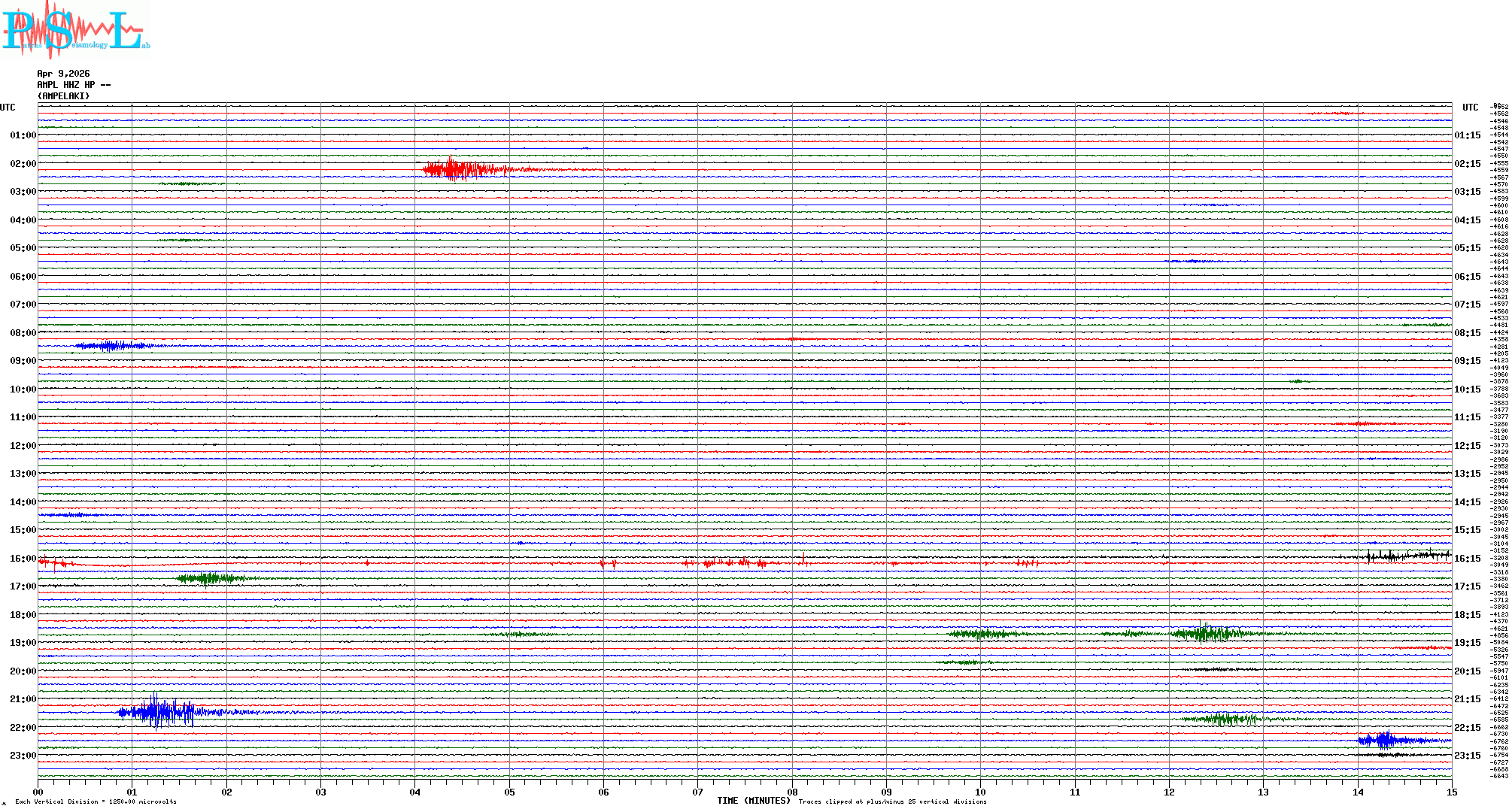The image size is (1512, 812).
Task: Click the green seismic burst near 18:30
Action: point(1207,634)
